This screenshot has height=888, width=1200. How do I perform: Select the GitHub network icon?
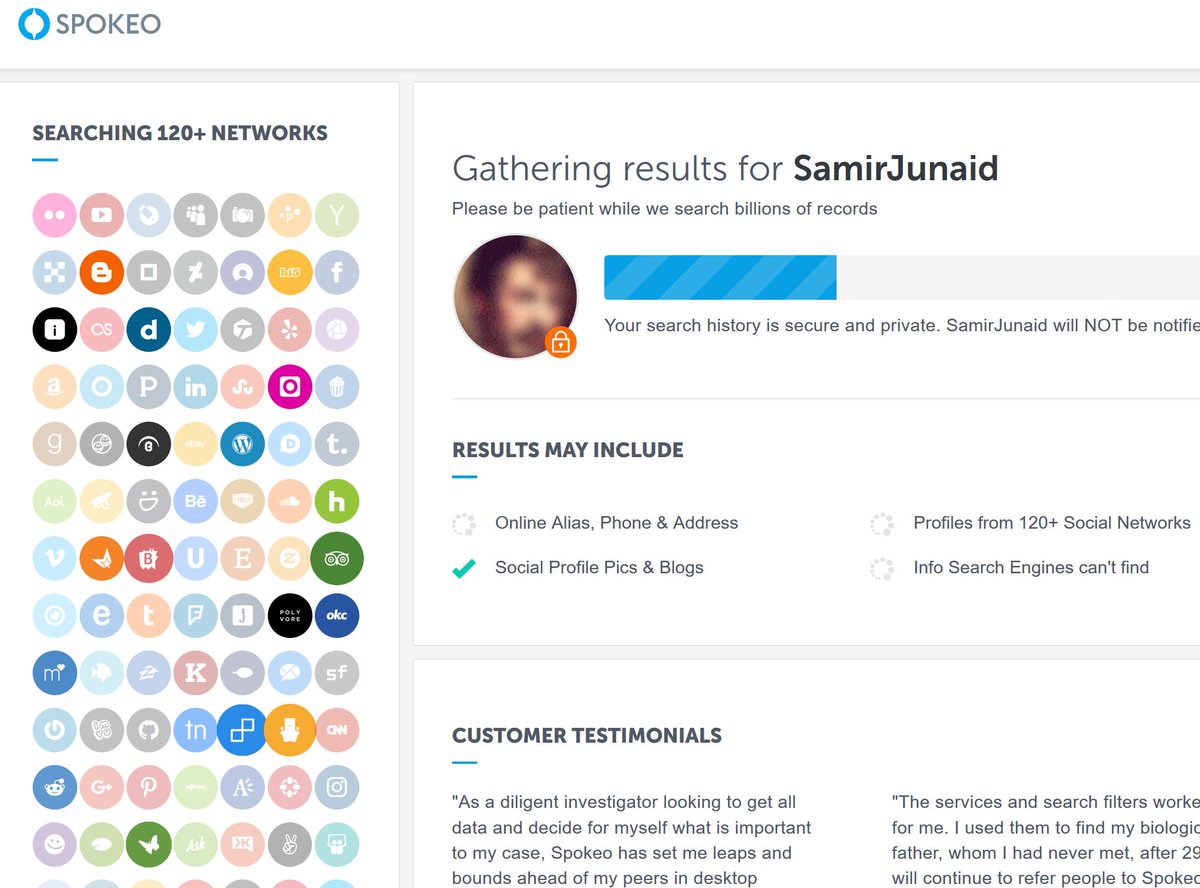coord(148,731)
